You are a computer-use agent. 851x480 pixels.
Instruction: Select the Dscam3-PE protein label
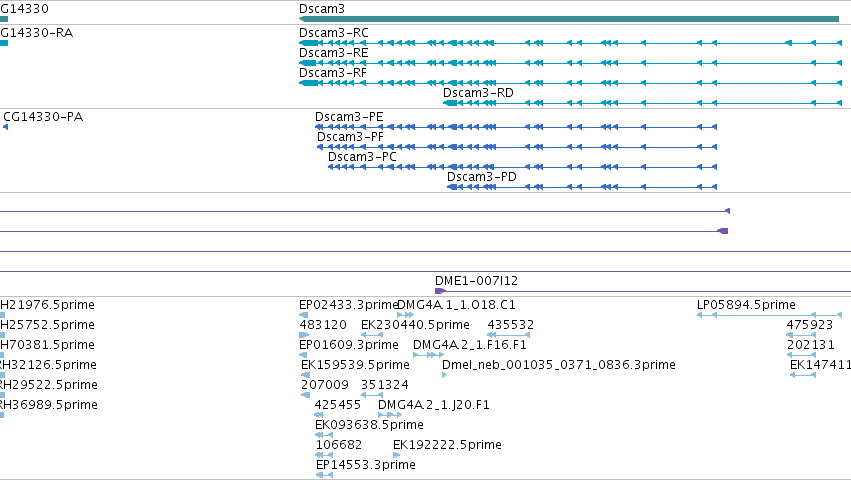(349, 117)
